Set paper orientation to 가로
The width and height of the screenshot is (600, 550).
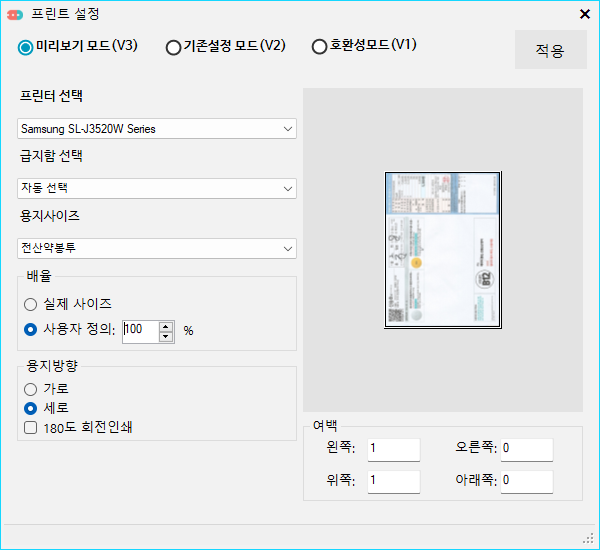(x=31, y=388)
